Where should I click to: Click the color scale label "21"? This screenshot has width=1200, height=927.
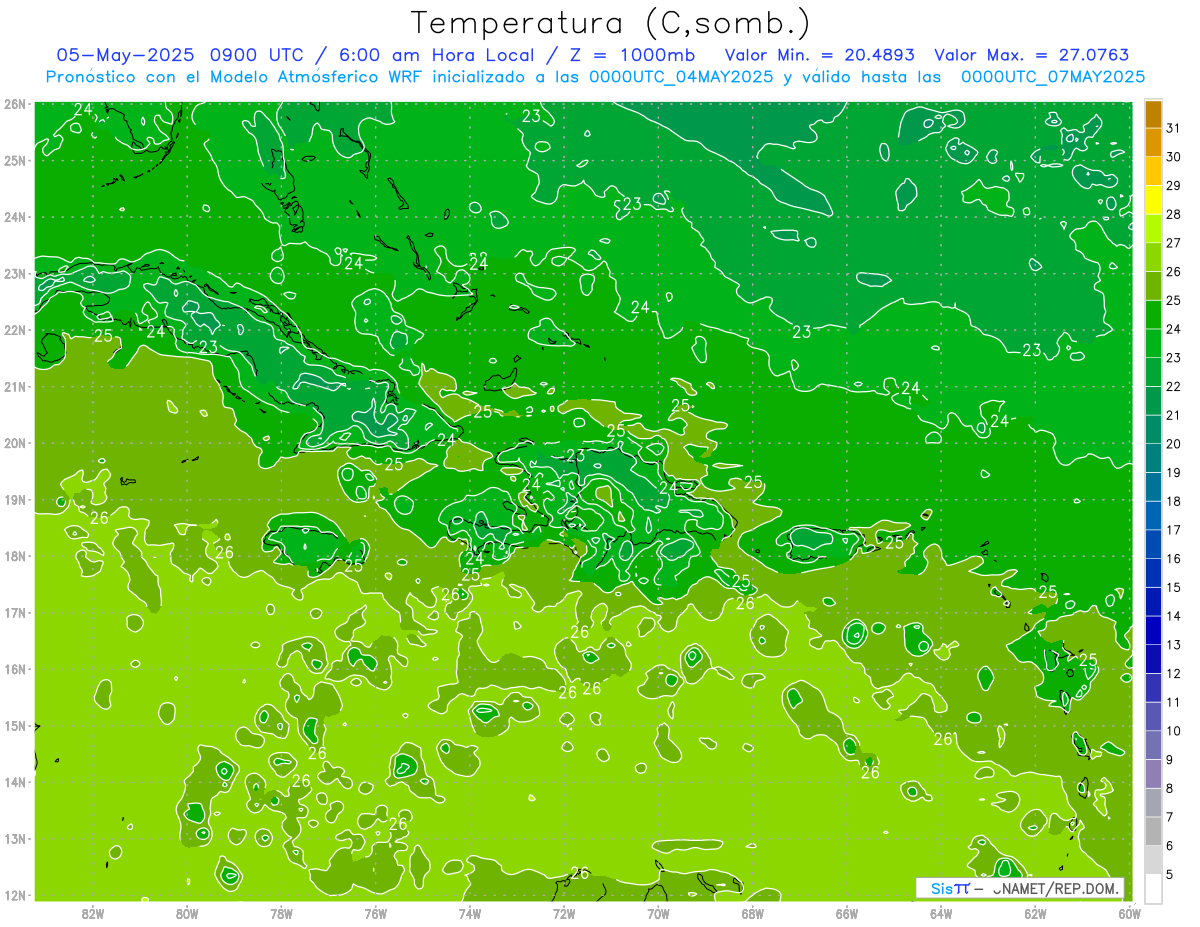pos(1173,415)
